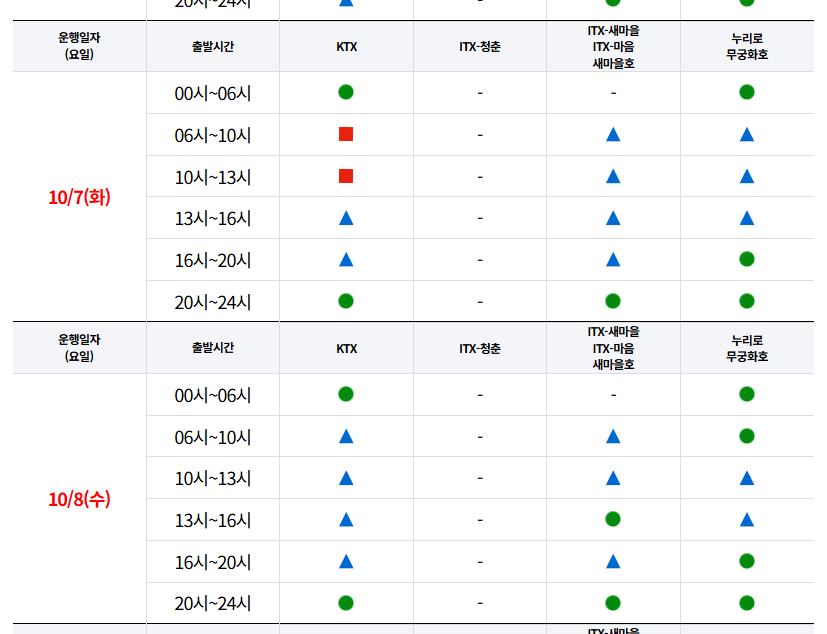Click blue triangle for 10/7 ITX-새마을 16시~20시

[x=613, y=260]
